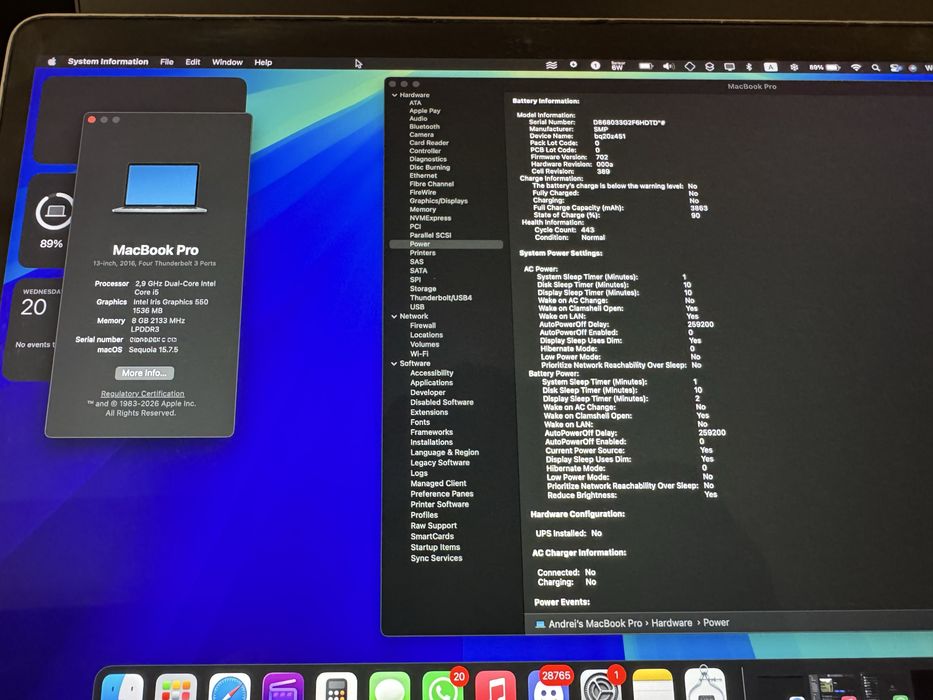Open the Help menu
This screenshot has width=933, height=700.
pyautogui.click(x=263, y=62)
